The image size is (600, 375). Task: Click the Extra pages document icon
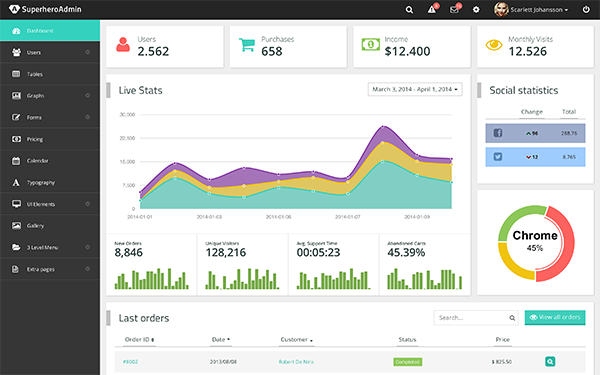coord(15,269)
